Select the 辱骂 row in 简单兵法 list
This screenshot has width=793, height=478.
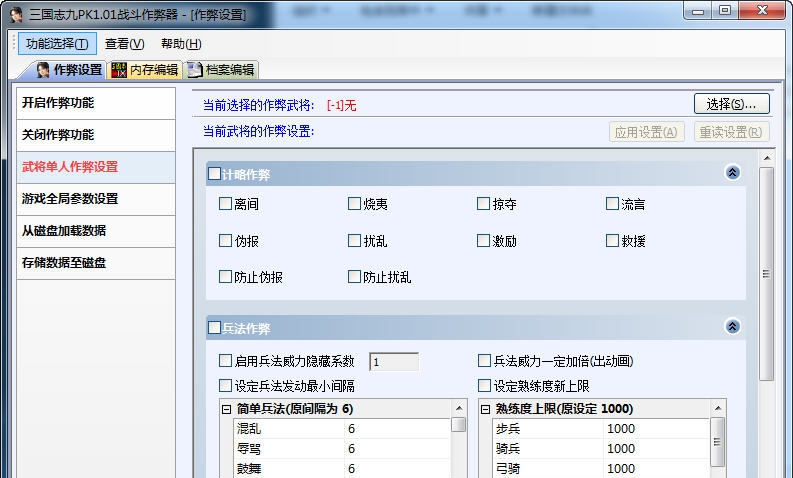pyautogui.click(x=342, y=449)
